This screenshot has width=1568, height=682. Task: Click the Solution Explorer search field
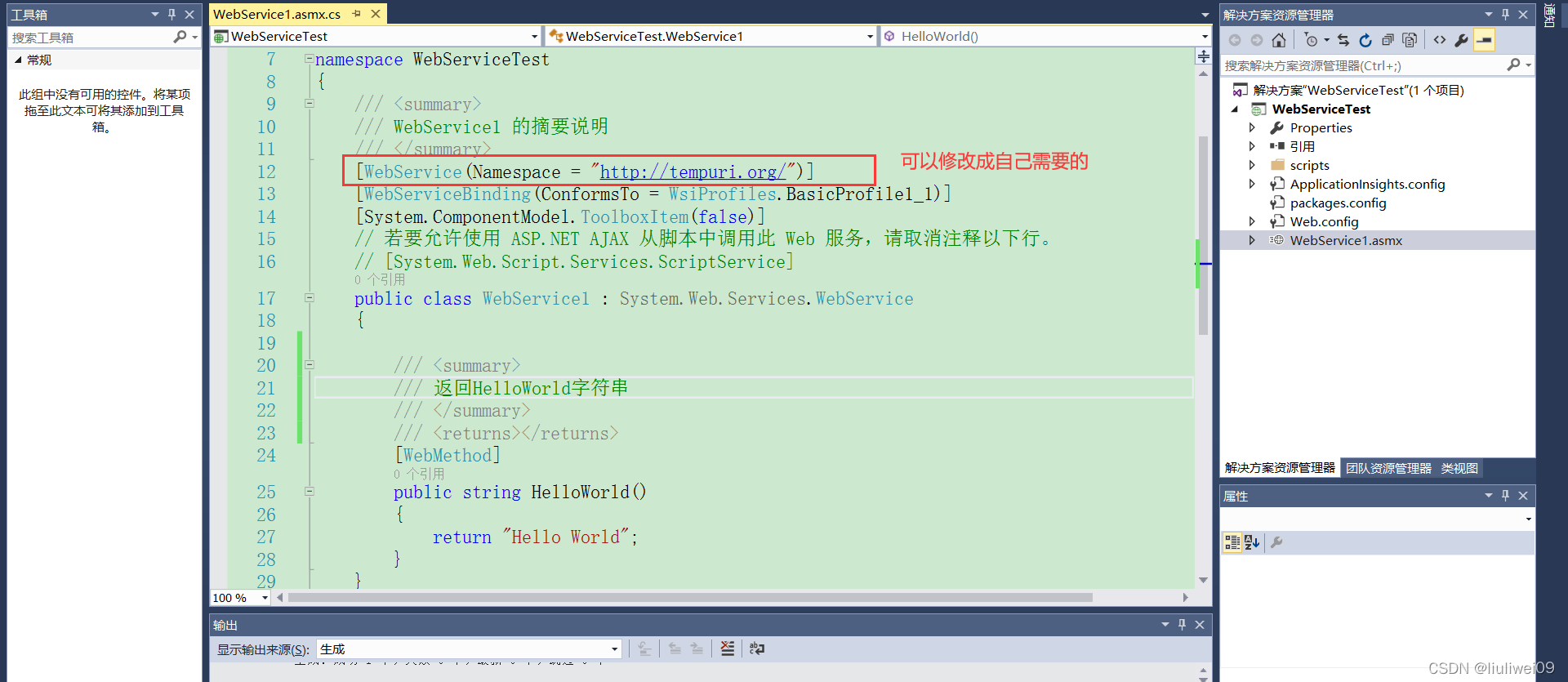click(x=1362, y=65)
